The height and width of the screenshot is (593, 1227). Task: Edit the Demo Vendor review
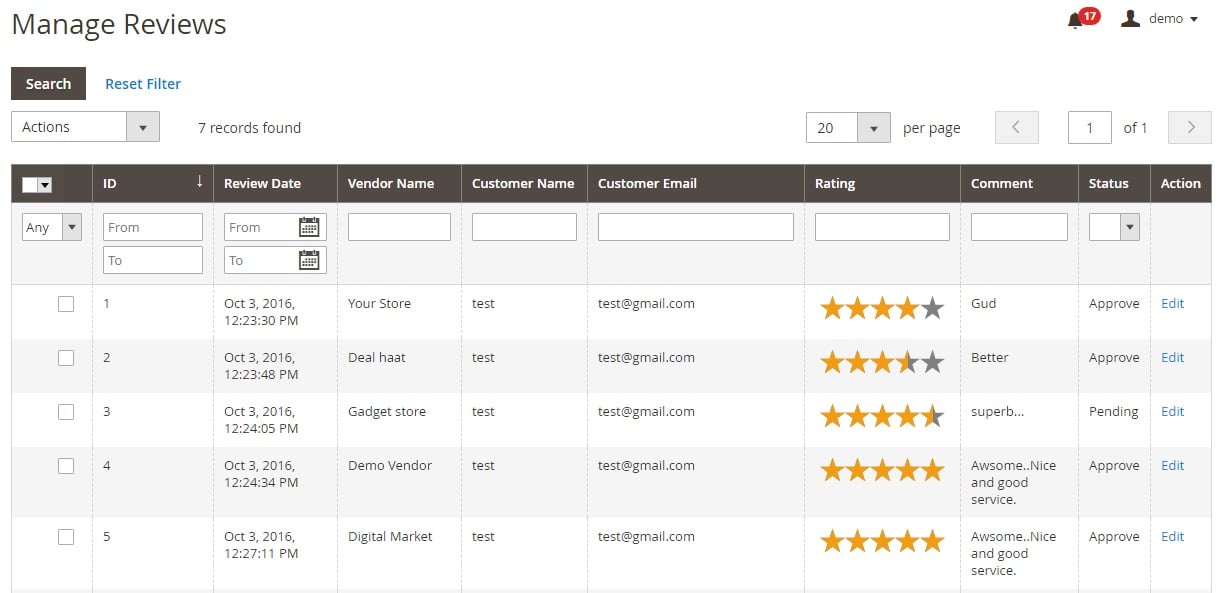(1172, 466)
